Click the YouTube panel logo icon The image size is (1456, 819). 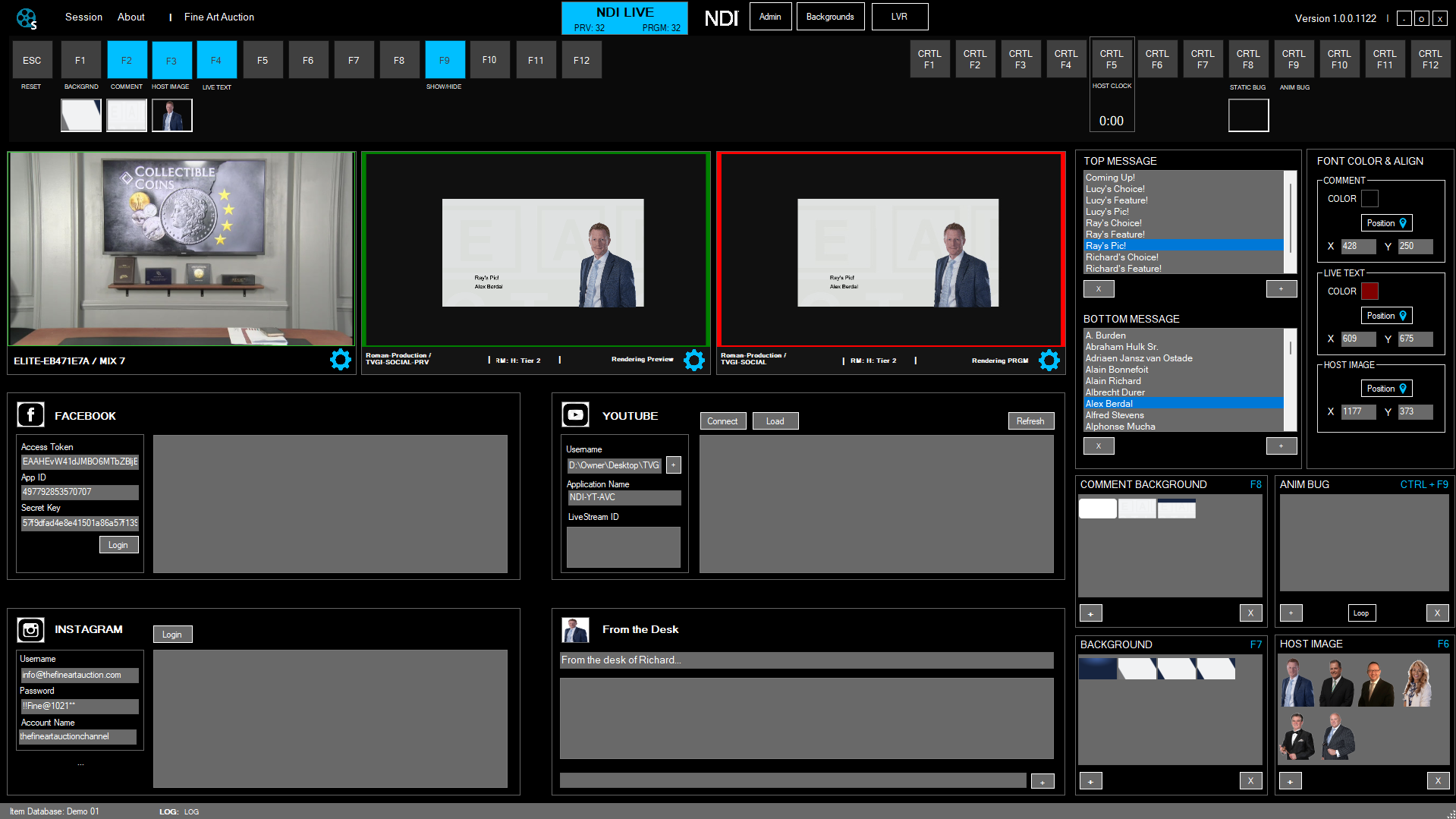coord(575,414)
